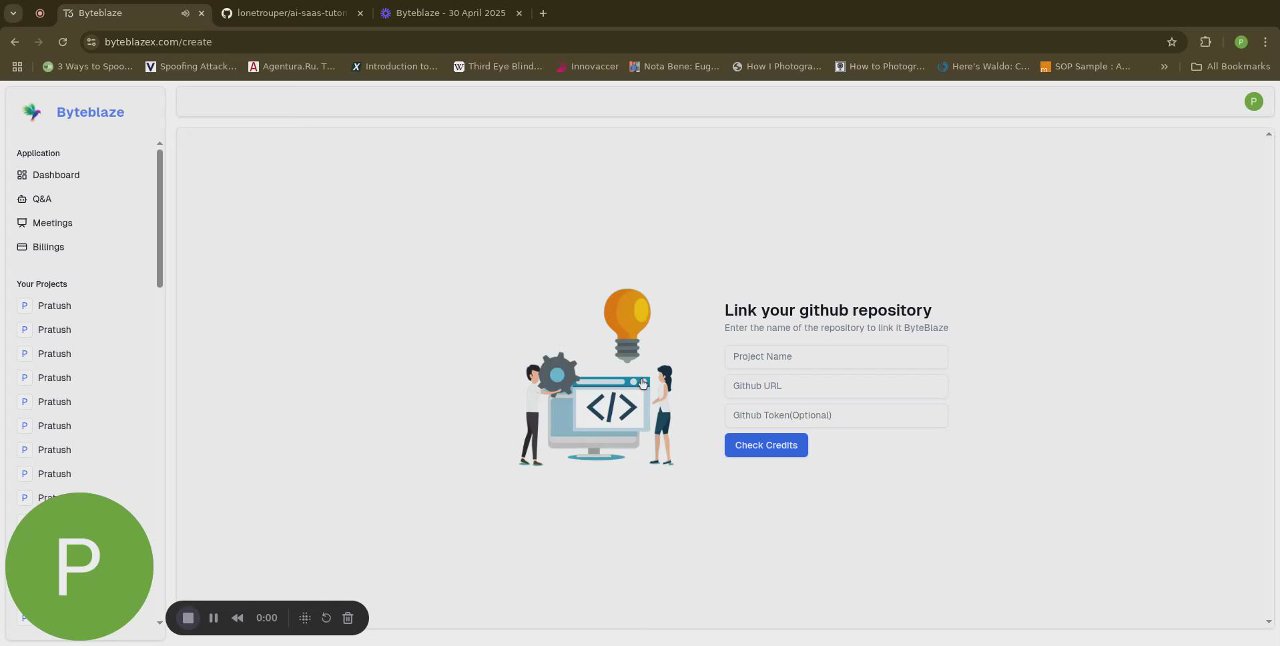Stop the screen recording
This screenshot has height=646, width=1280.
[x=188, y=618]
